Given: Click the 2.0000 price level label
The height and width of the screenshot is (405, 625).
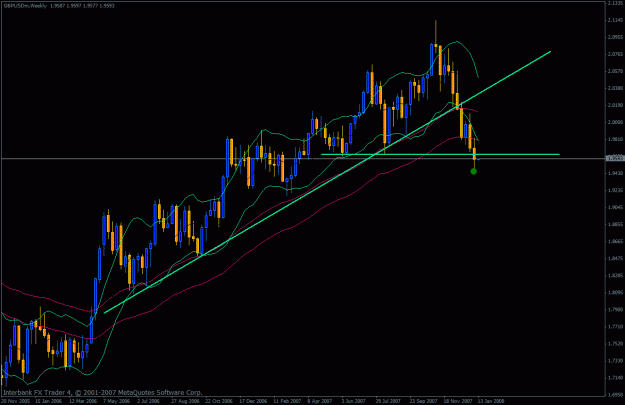Looking at the screenshot, I should coord(615,122).
